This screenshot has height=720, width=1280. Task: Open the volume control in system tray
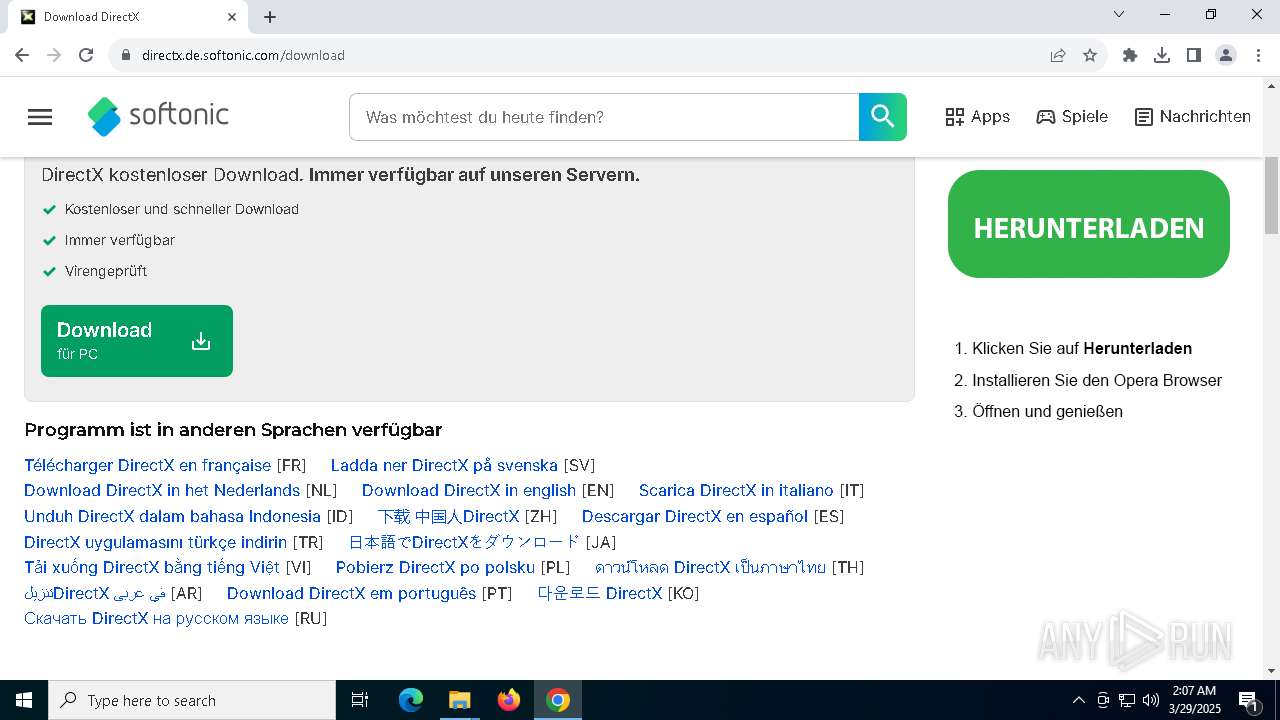(1151, 700)
